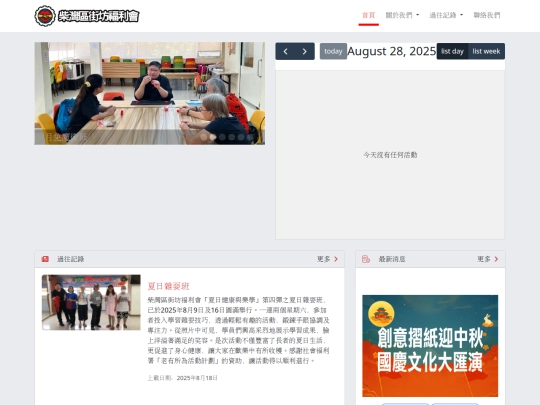Go to previous day in calendar

[x=285, y=51]
